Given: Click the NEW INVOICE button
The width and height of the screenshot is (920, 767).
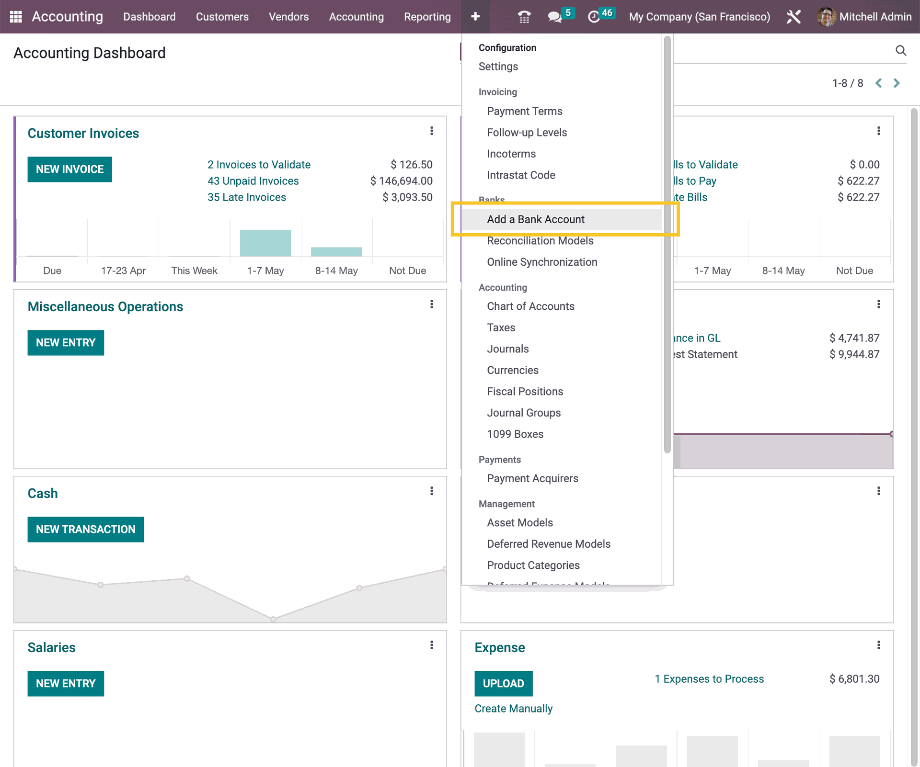Looking at the screenshot, I should [70, 169].
